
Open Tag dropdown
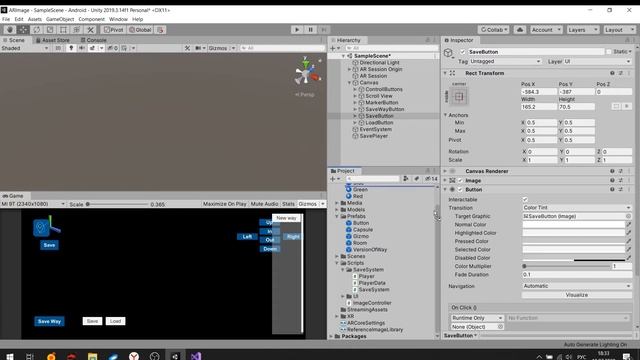pos(505,61)
